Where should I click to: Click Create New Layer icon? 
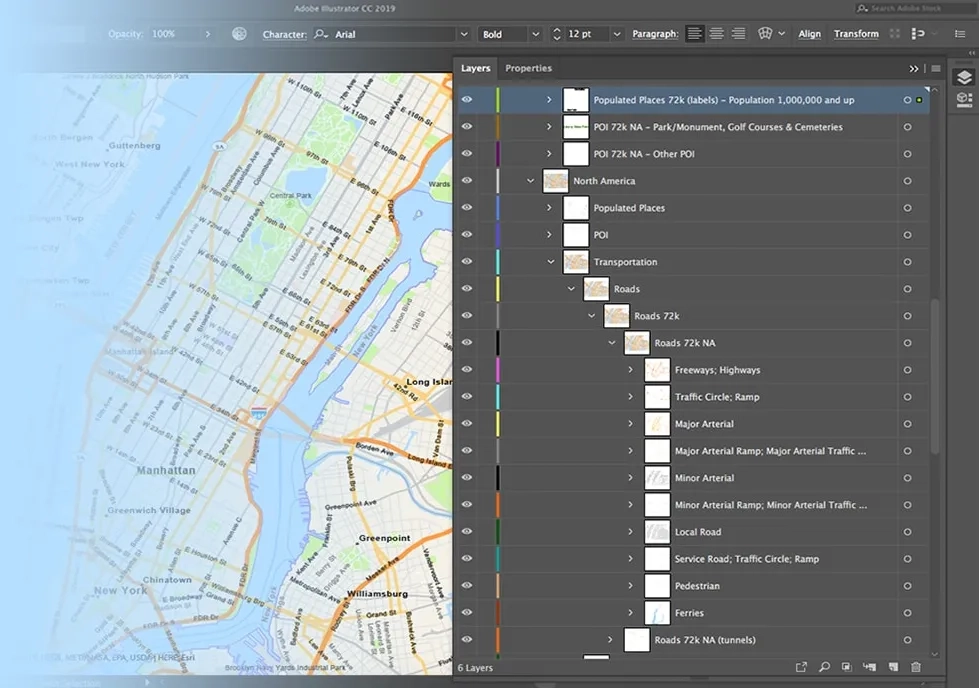point(893,667)
